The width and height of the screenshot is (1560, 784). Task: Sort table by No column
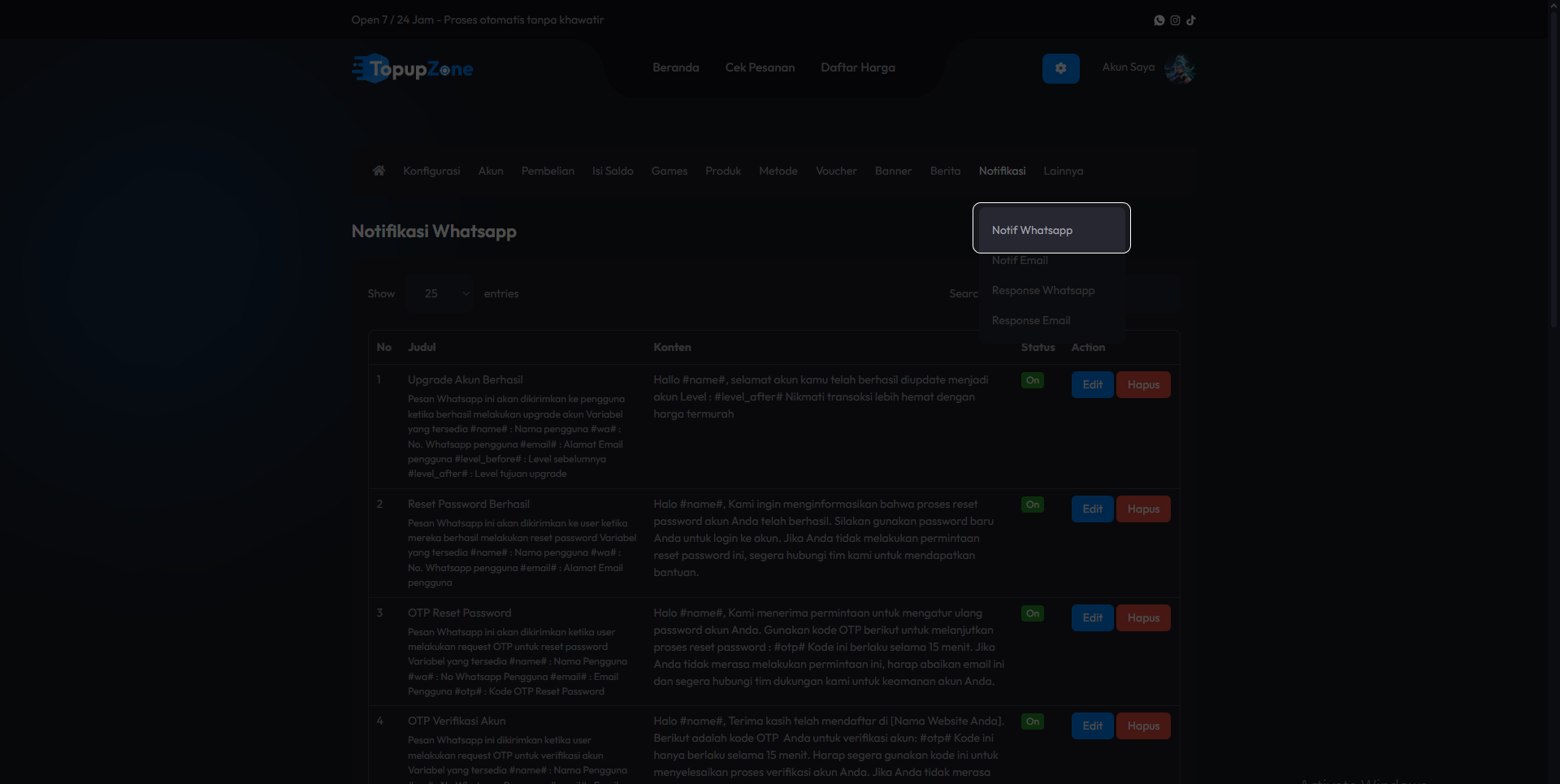(384, 347)
